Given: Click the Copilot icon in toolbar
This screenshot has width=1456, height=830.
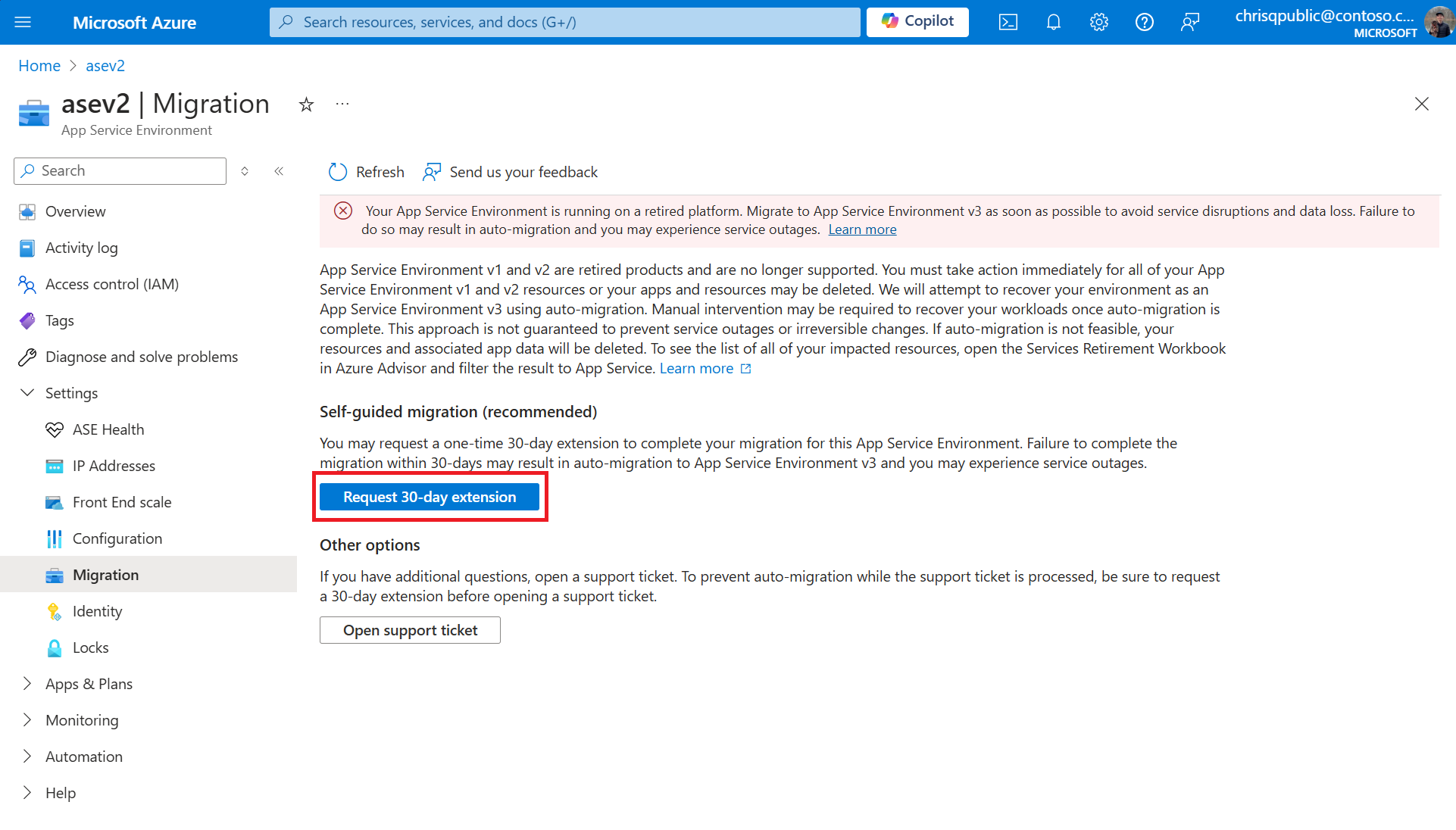Looking at the screenshot, I should 917,22.
